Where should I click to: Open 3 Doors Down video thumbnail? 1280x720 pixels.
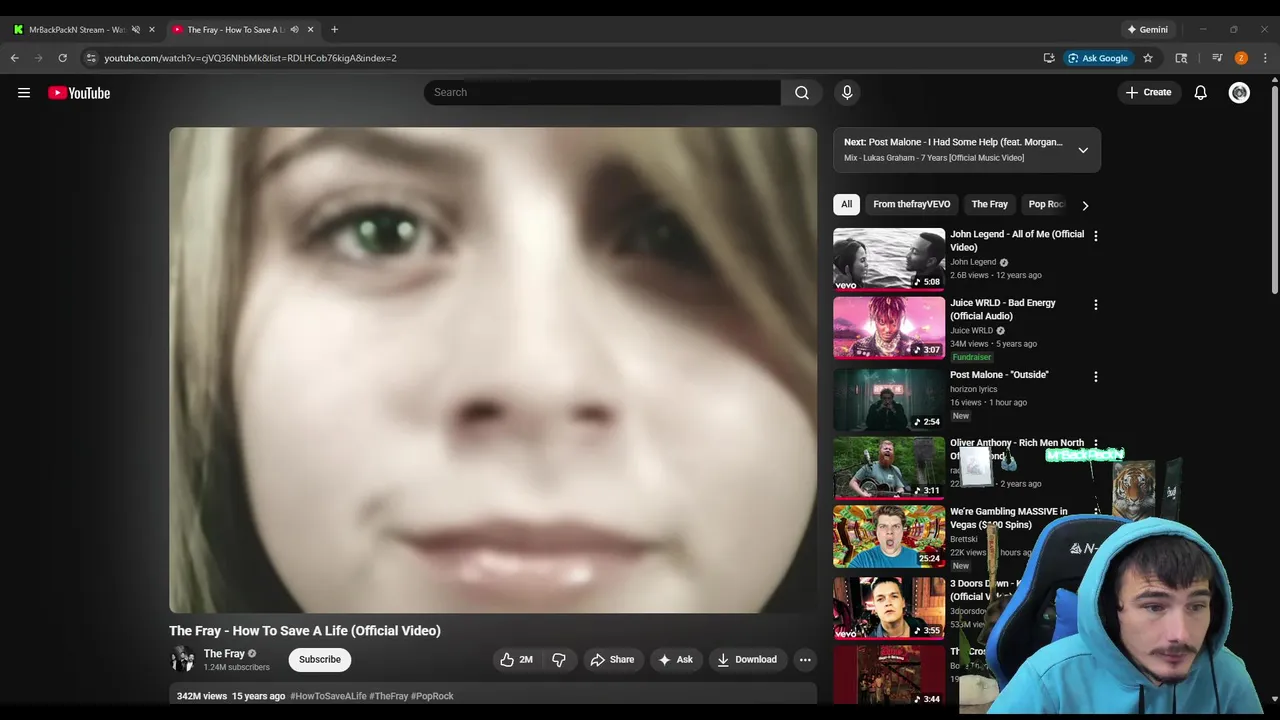click(x=889, y=607)
